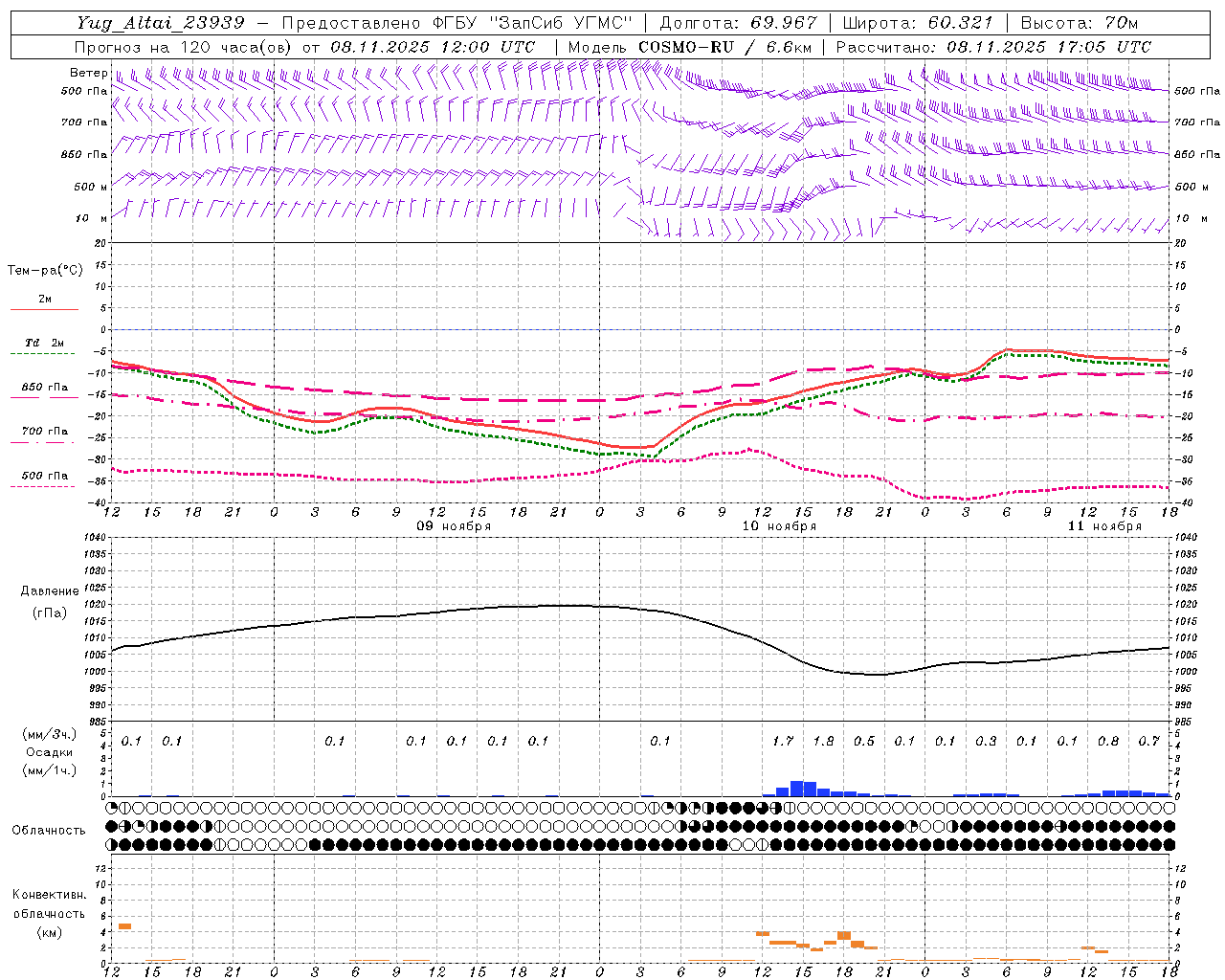
Task: Select the 0.3 precipitation total value
Action: 986,741
